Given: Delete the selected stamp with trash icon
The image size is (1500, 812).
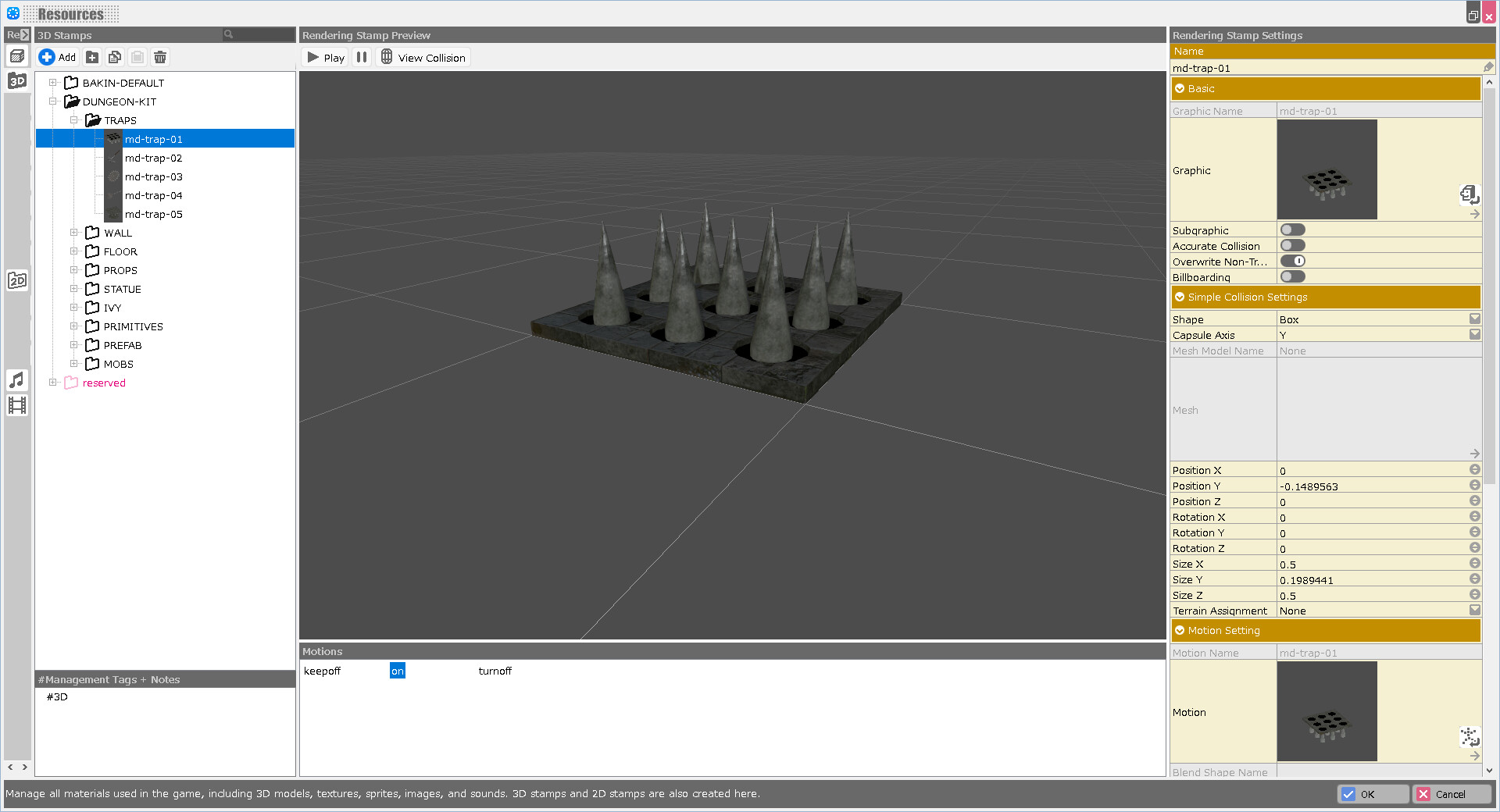Looking at the screenshot, I should 159,56.
